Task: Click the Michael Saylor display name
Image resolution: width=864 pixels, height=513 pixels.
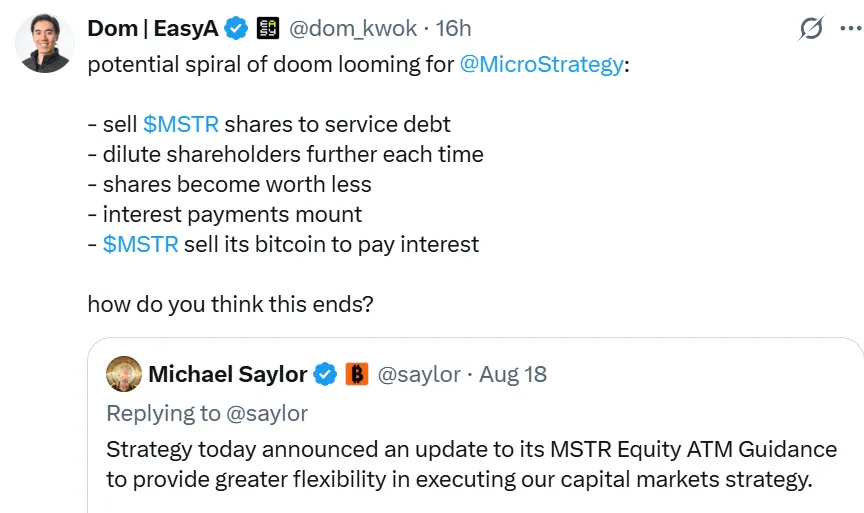Action: tap(228, 375)
